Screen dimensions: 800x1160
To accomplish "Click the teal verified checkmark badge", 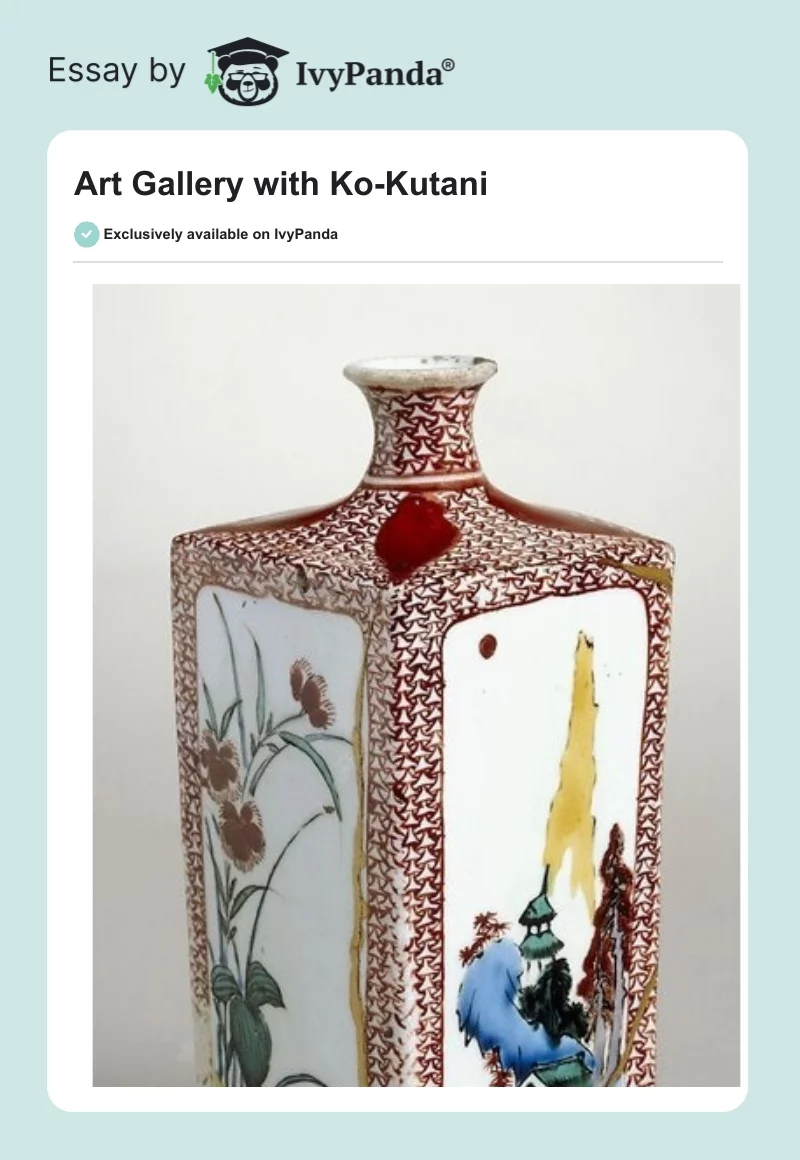I will pyautogui.click(x=87, y=235).
